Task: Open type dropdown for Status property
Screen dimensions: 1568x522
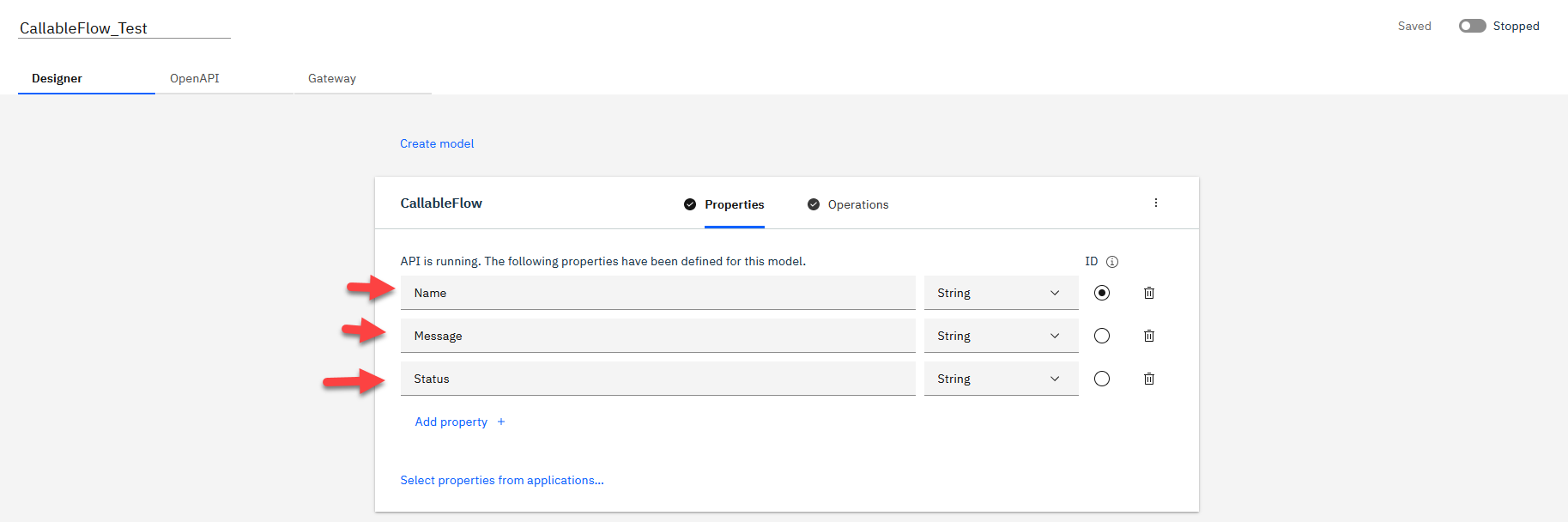Action: coord(1001,379)
